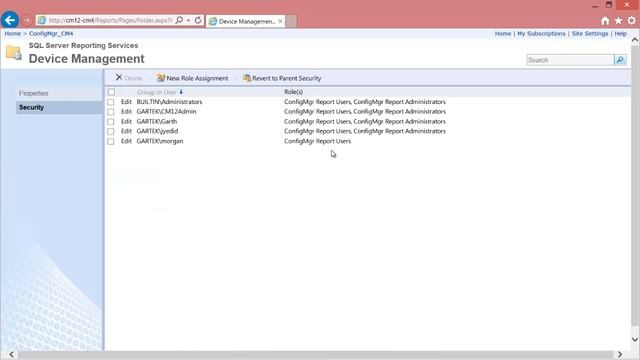Click the Device Management folder icon
The height and width of the screenshot is (360, 640).
[13, 53]
